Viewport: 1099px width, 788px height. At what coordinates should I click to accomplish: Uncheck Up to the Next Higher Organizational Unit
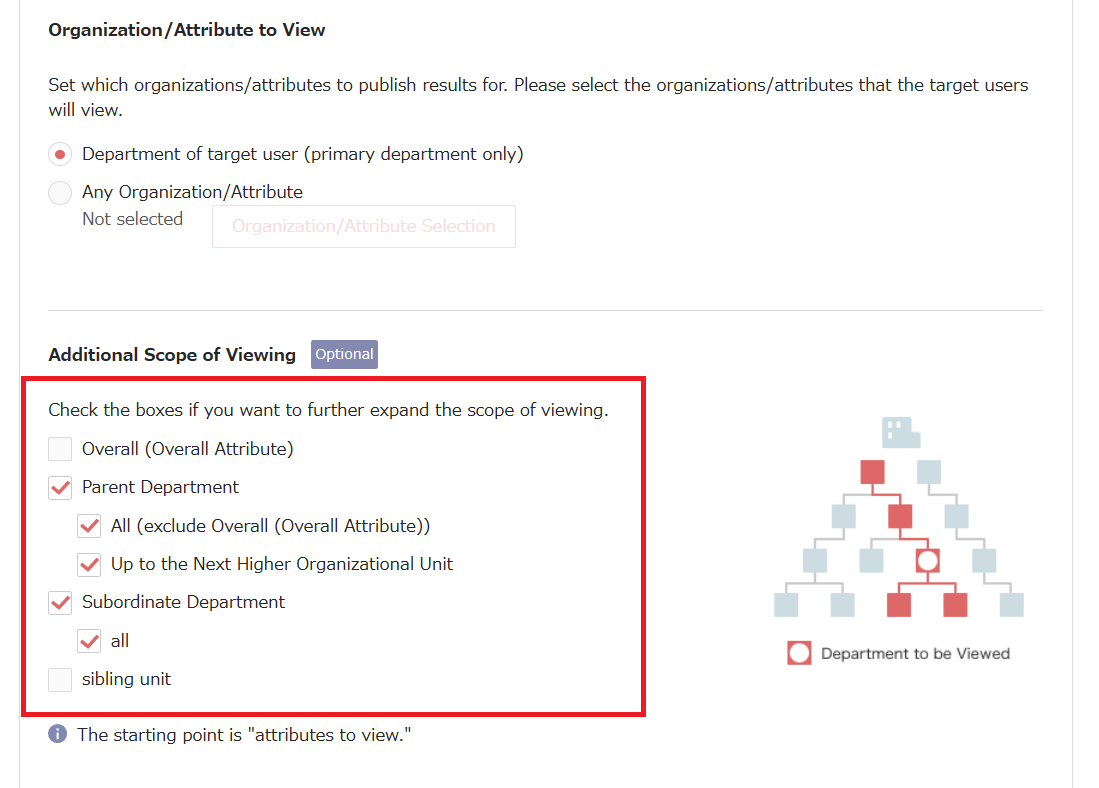click(x=90, y=564)
